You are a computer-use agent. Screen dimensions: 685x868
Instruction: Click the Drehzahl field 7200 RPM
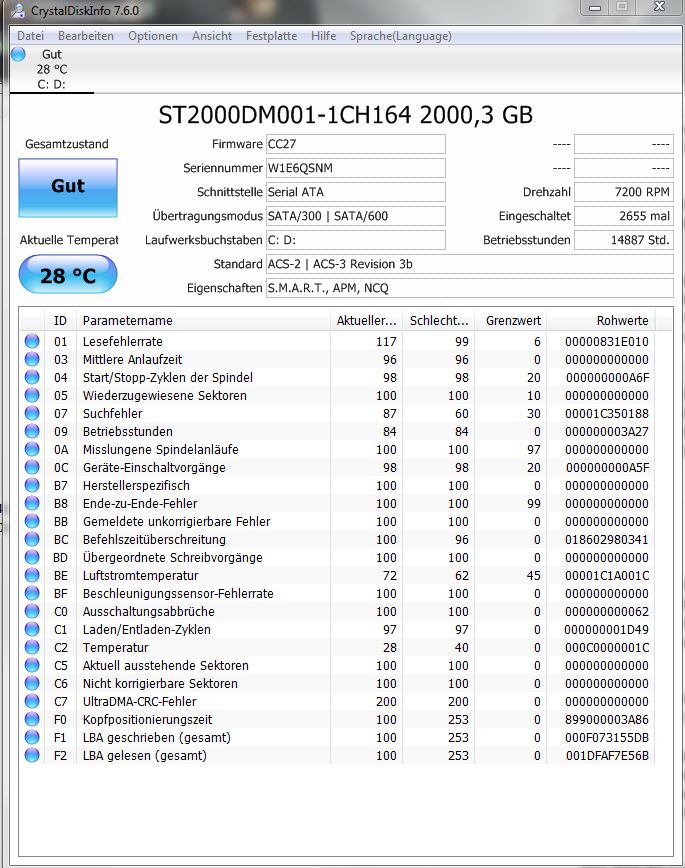point(624,192)
